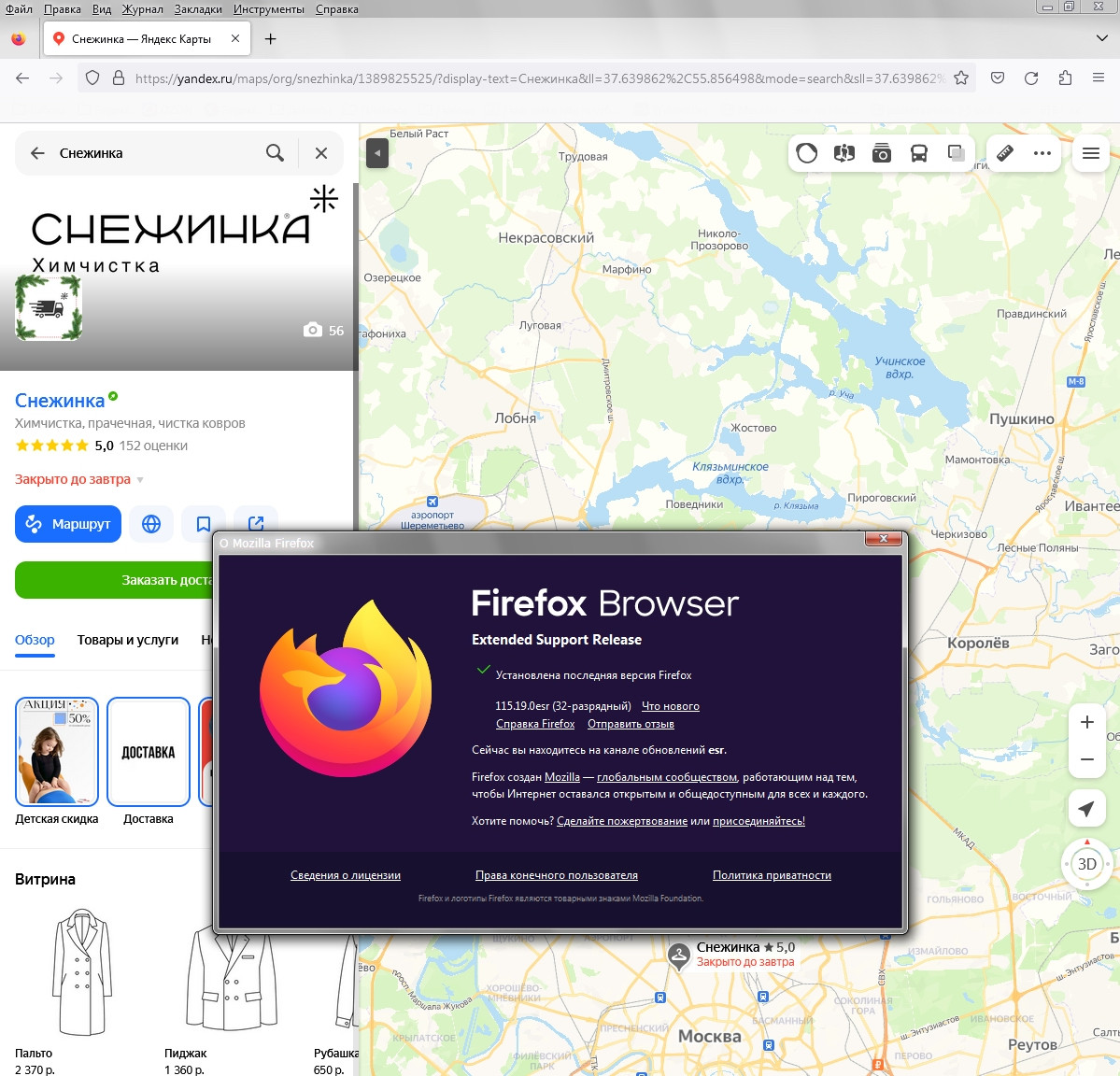
Task: Close the О Mozilla Firefox dialog
Action: click(883, 538)
